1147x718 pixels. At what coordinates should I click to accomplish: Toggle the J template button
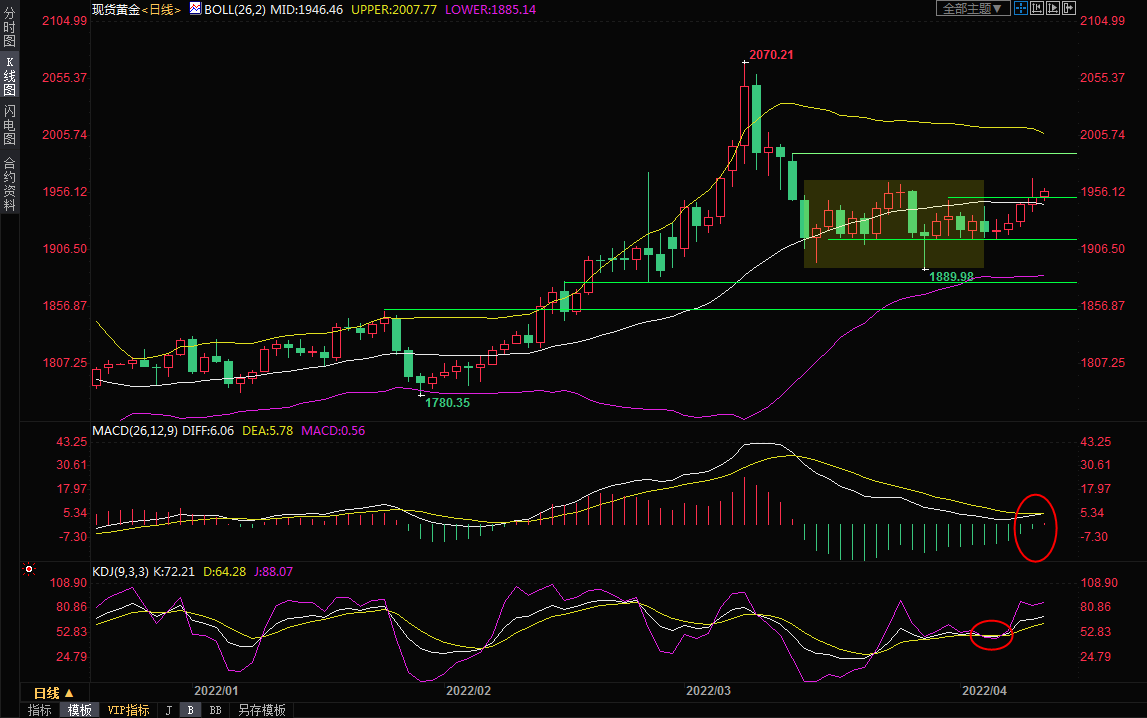coord(168,710)
